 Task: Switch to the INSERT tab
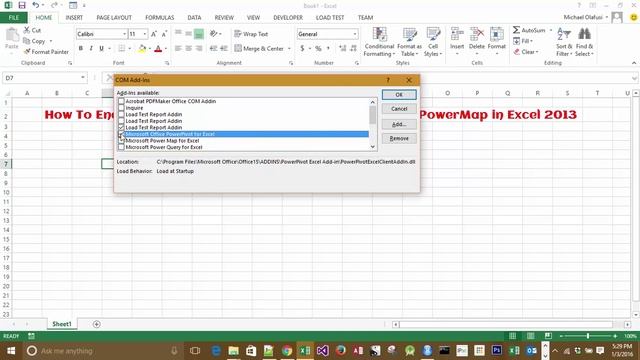coord(74,18)
